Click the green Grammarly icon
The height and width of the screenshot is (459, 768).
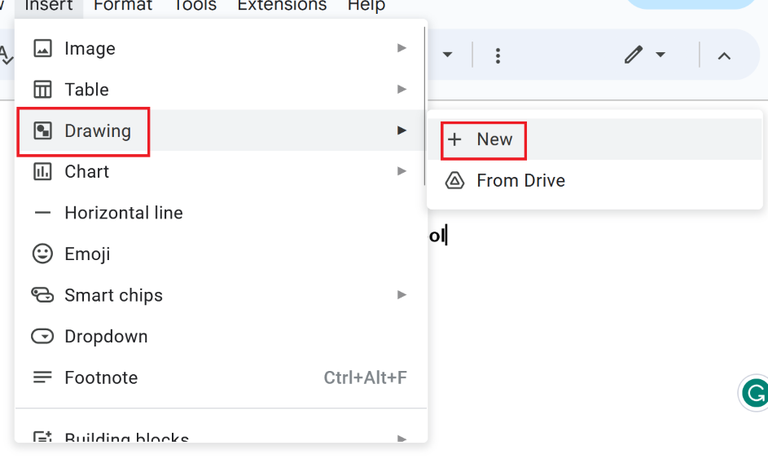pos(755,393)
